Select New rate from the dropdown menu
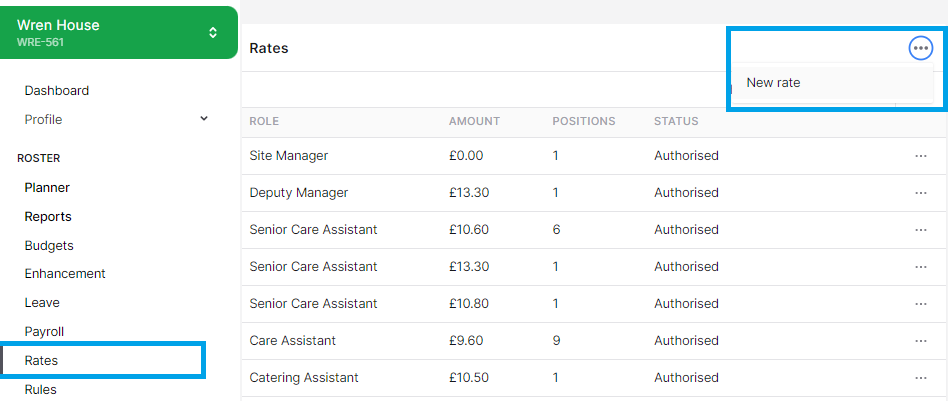 773,83
